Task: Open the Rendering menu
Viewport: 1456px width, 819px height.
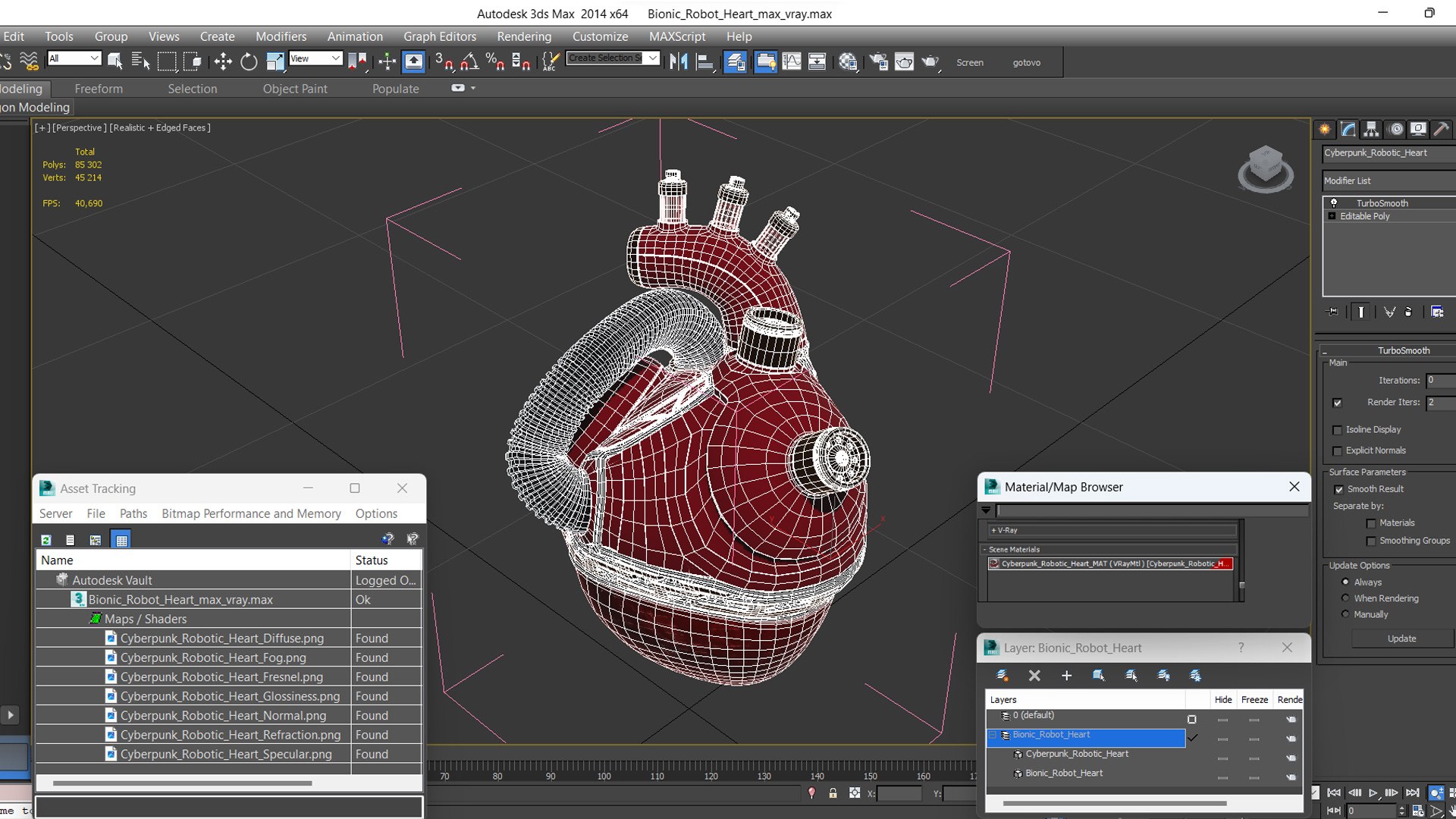Action: [x=524, y=36]
